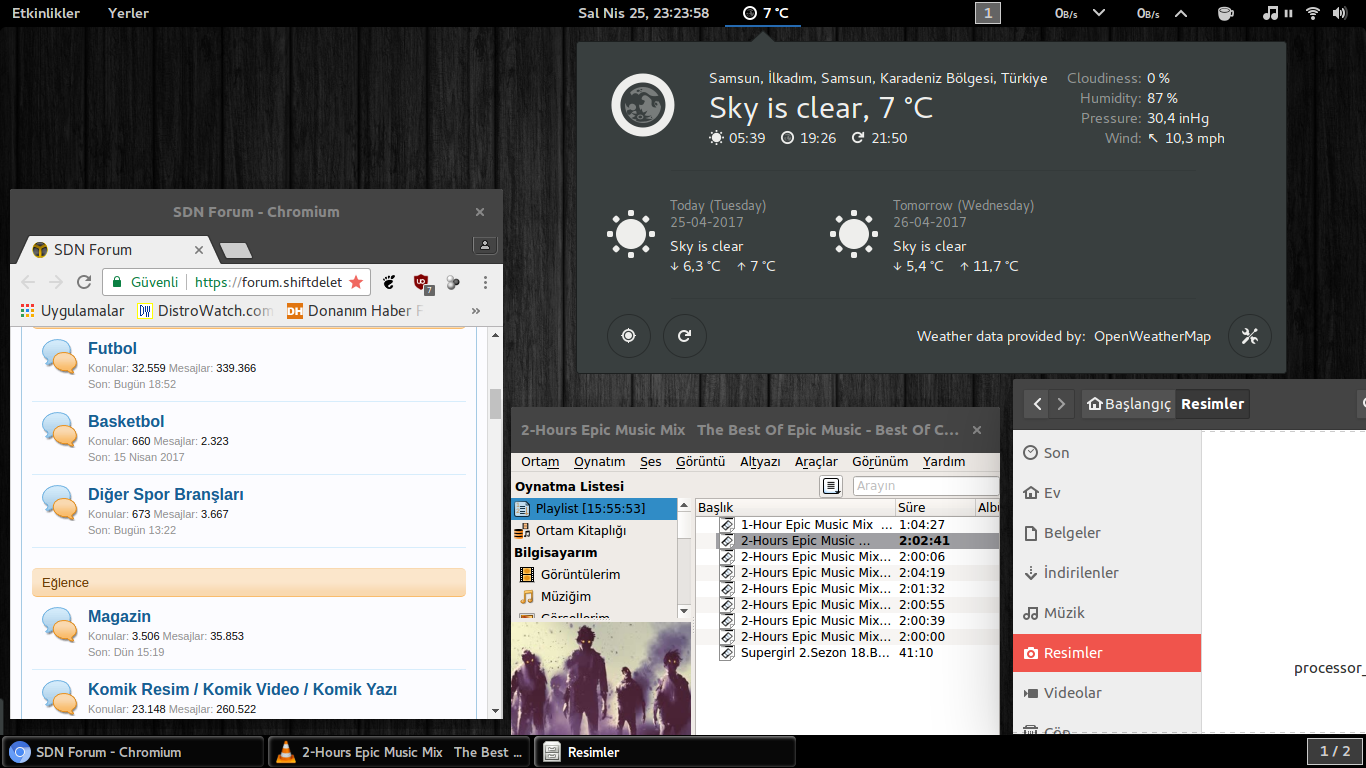This screenshot has height=768, width=1366.
Task: Expand the bookmarks overflow chevron
Action: coord(476,311)
